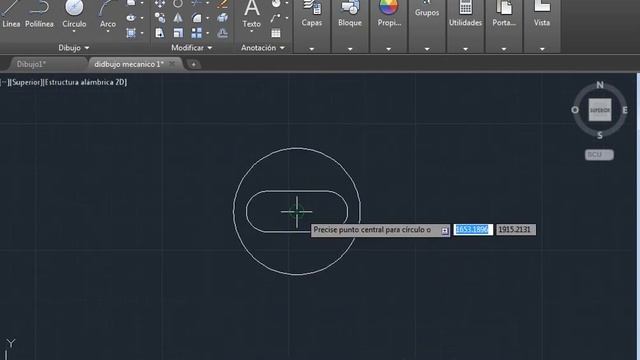The width and height of the screenshot is (640, 360).
Task: Open the Leader flyout arrow
Action: (x=287, y=18)
